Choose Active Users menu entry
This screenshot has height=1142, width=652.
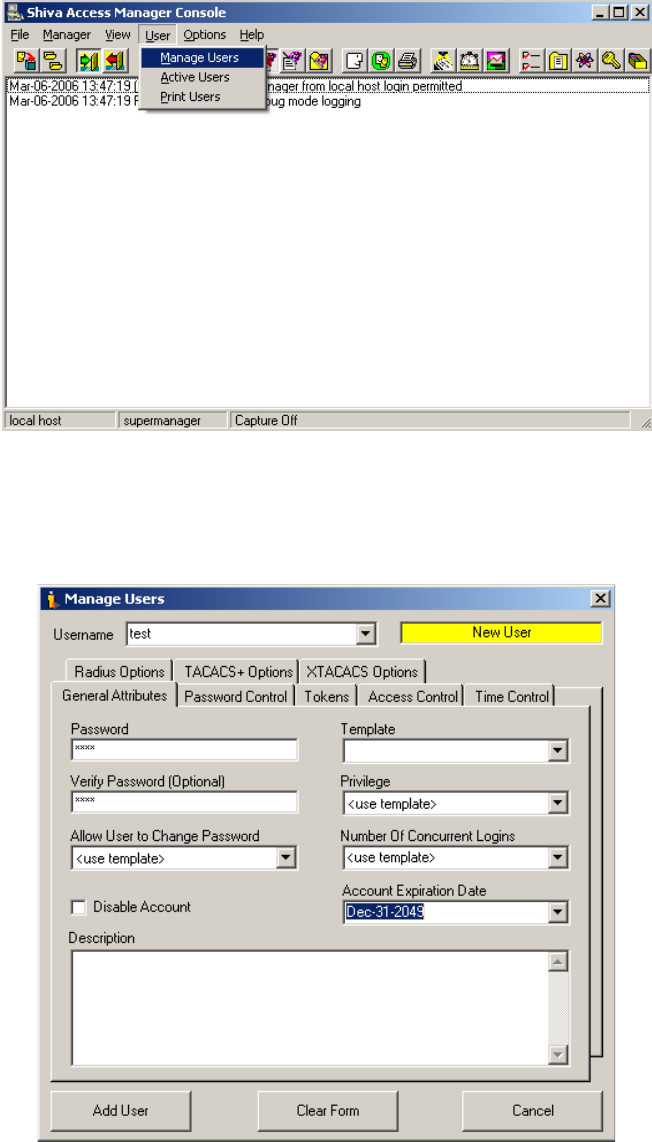pos(202,77)
